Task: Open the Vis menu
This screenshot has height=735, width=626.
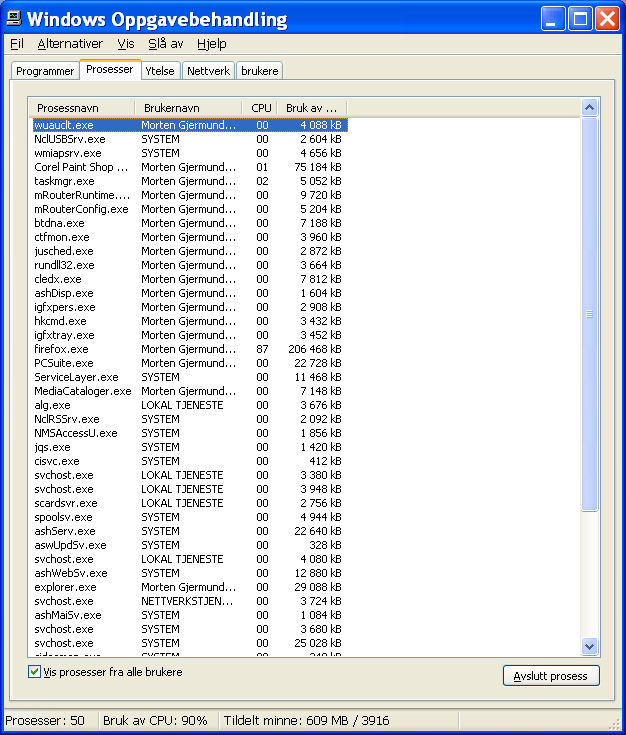Action: coord(126,44)
